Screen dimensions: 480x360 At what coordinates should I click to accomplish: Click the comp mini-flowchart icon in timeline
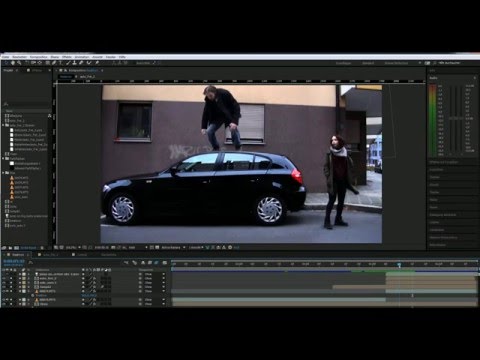[x=126, y=263]
